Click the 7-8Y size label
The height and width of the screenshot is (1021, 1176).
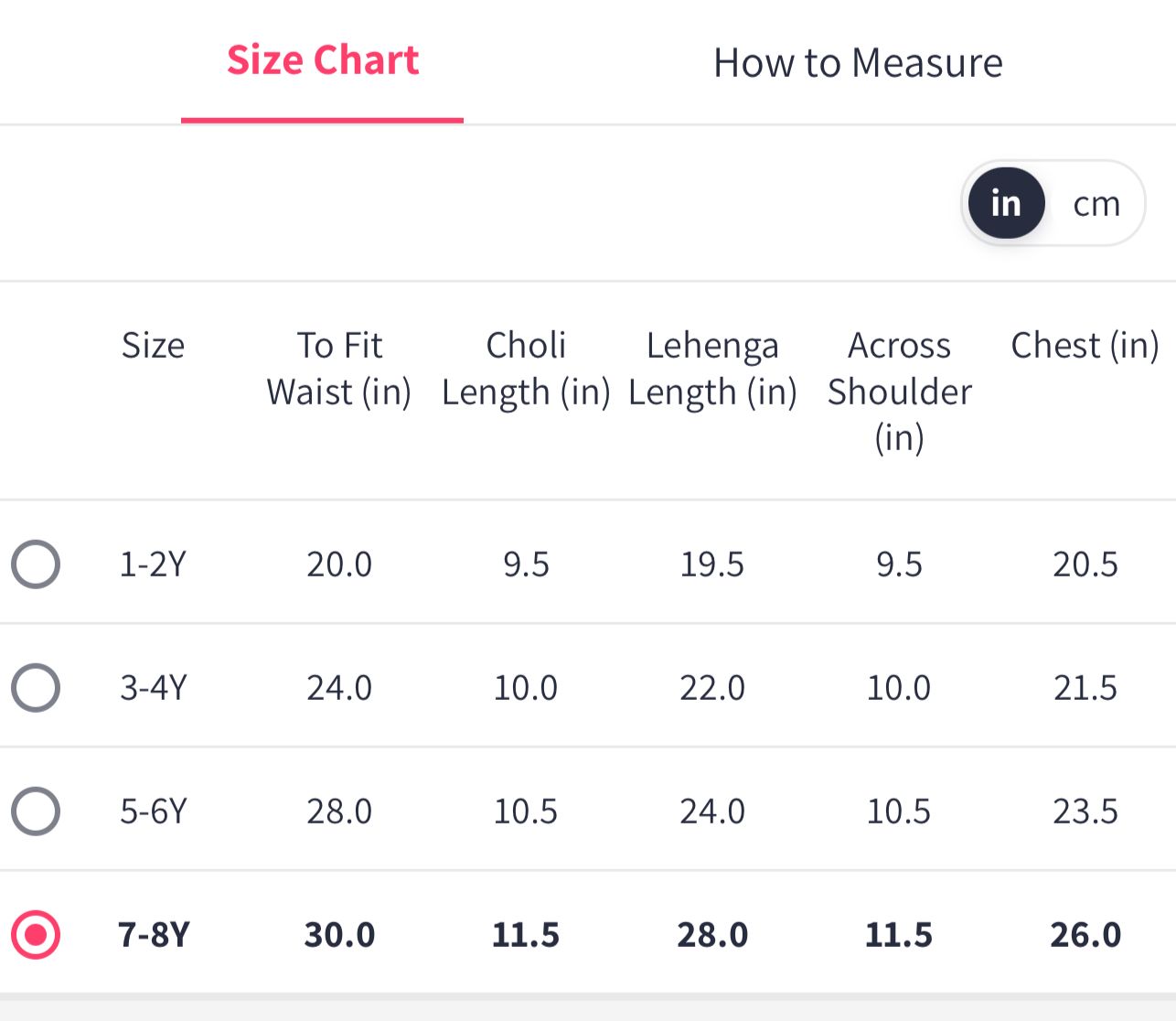[x=153, y=935]
